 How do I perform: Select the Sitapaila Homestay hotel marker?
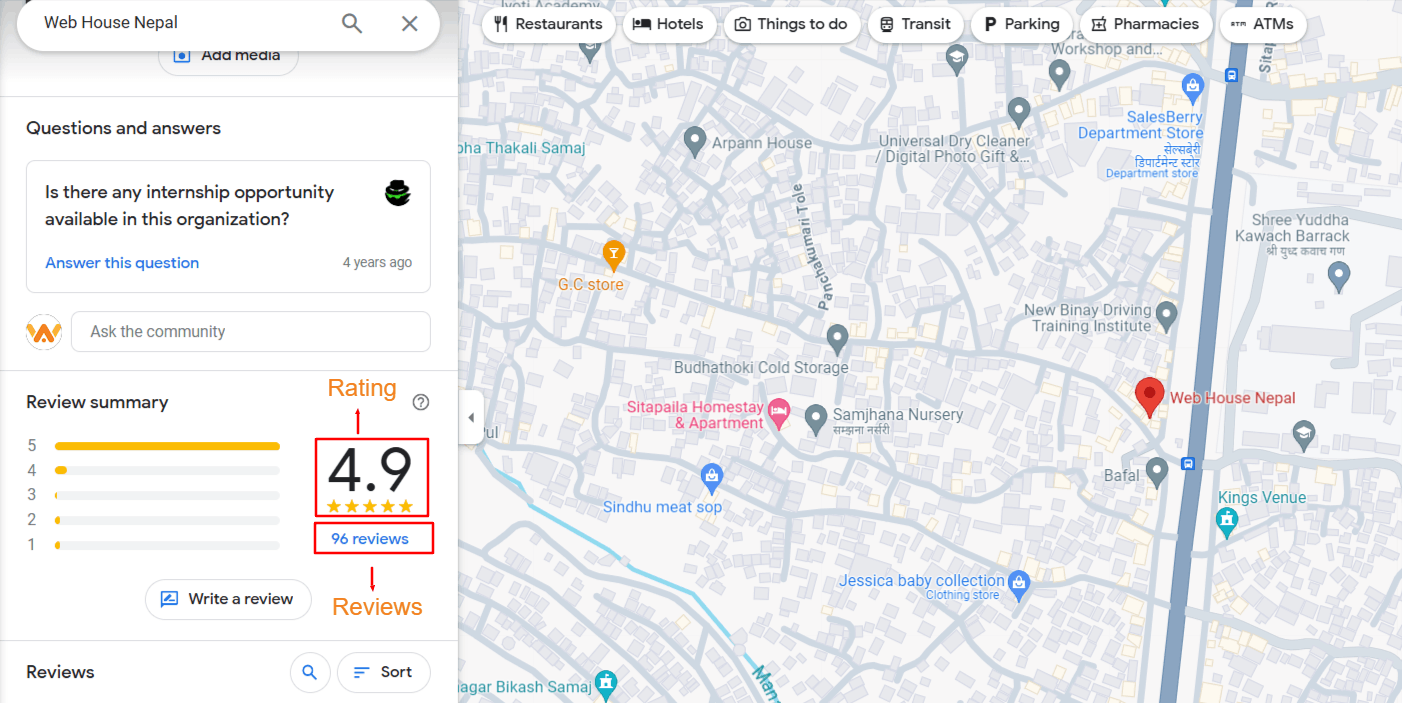point(778,410)
